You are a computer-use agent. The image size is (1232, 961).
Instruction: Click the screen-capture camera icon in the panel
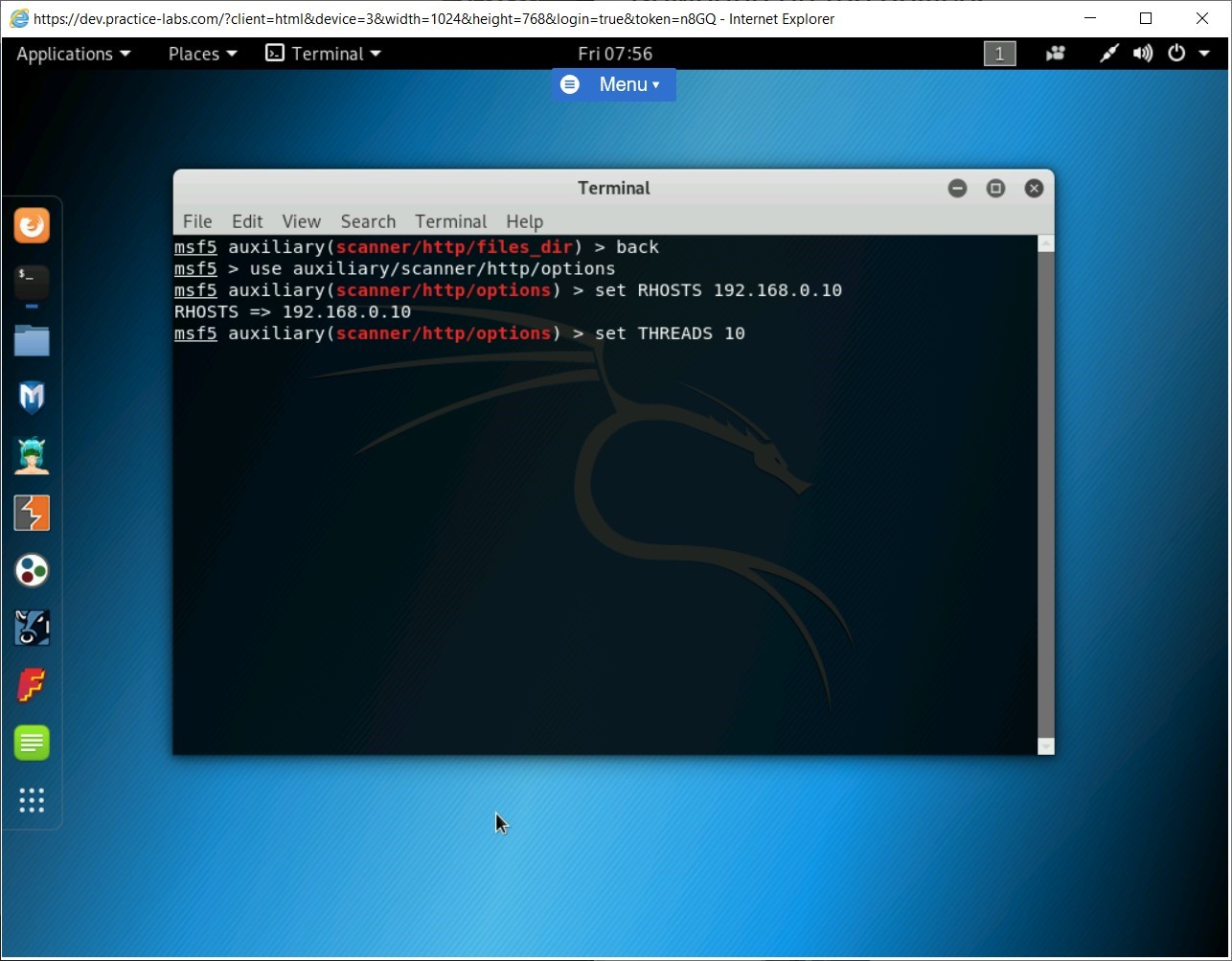1055,54
